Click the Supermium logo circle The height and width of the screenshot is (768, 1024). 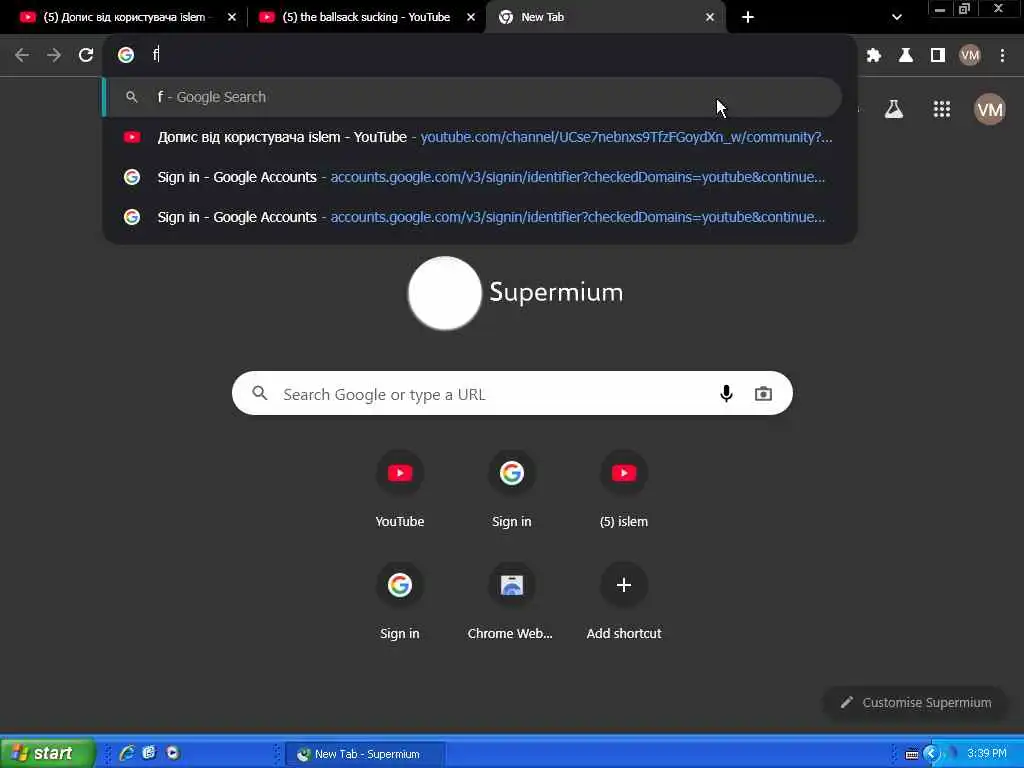[x=445, y=293]
